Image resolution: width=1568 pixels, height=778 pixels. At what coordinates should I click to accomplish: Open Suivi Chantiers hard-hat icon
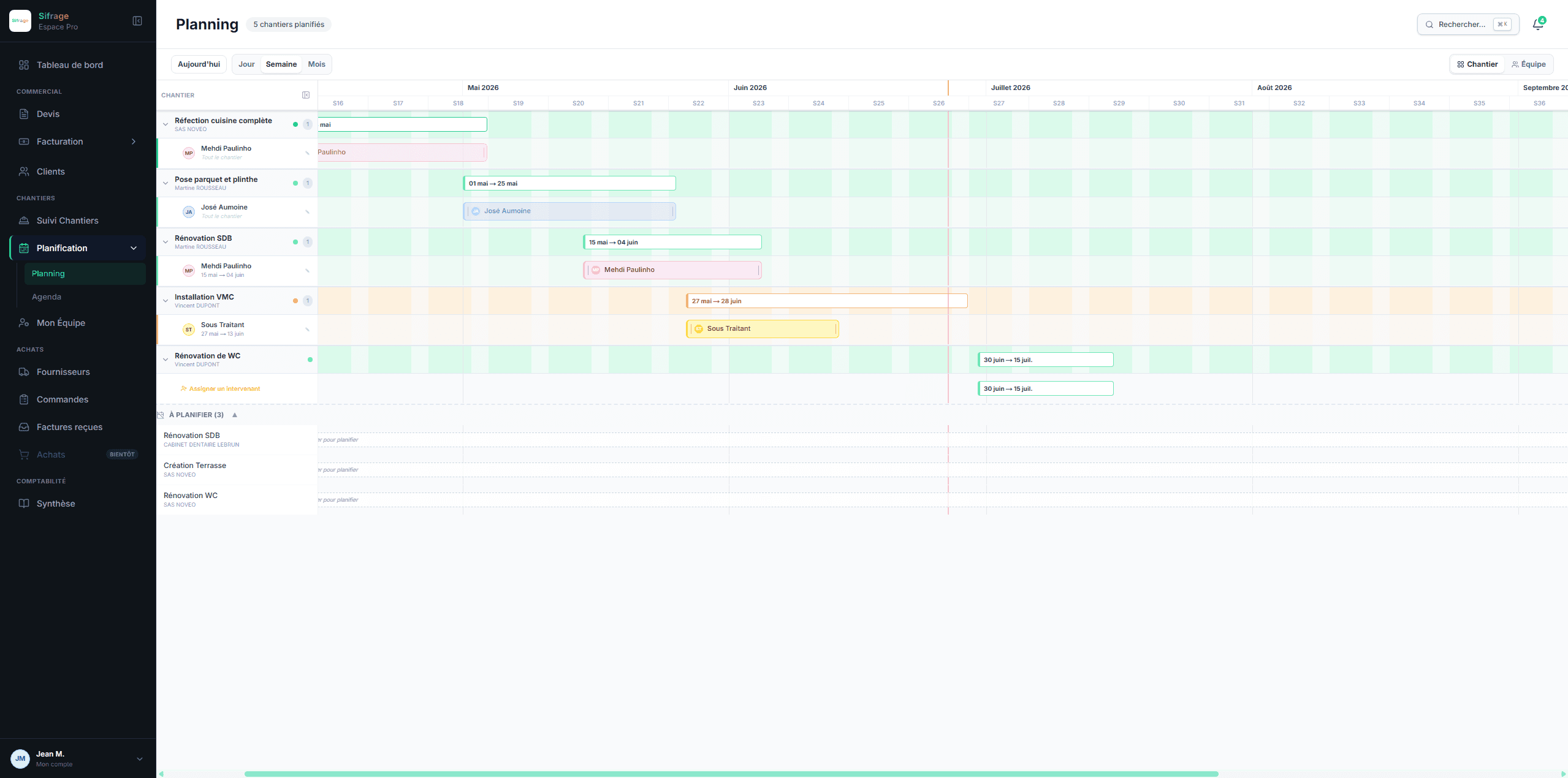click(x=24, y=221)
